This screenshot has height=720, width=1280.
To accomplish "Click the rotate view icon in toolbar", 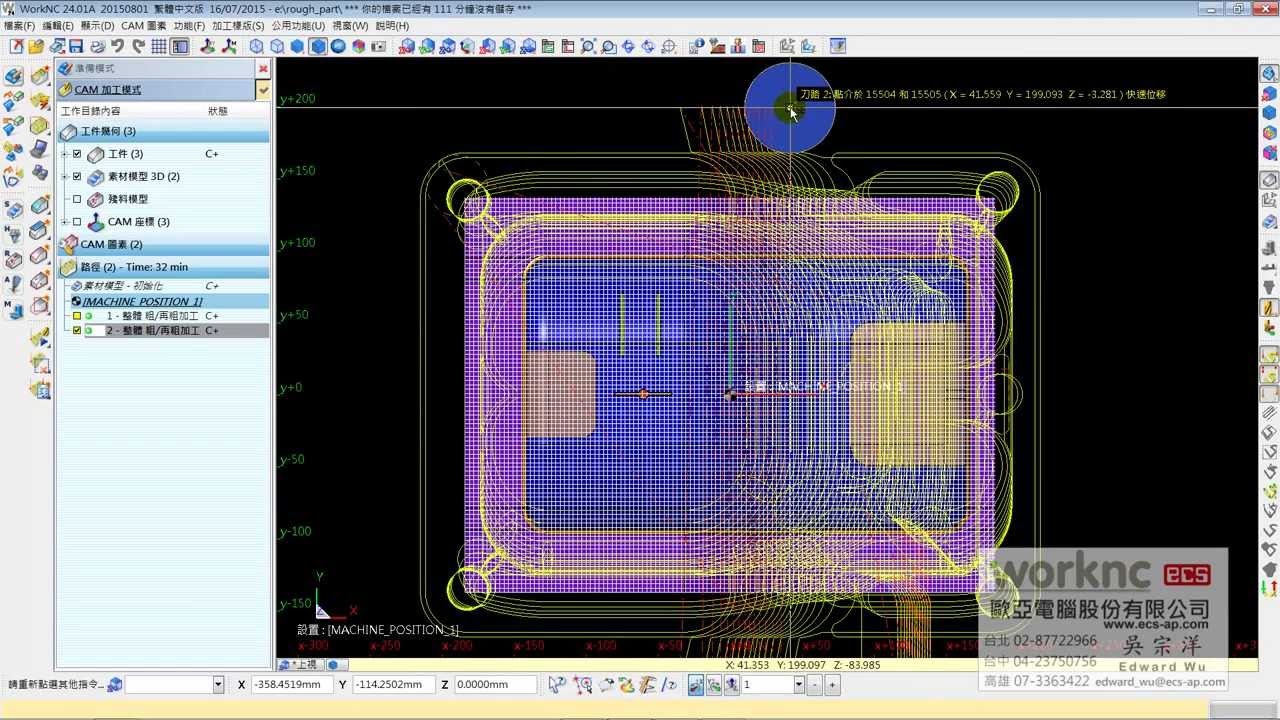I will [x=628, y=46].
